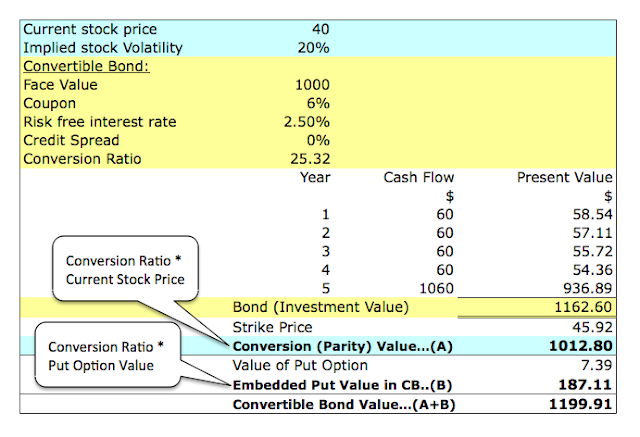Select the convertible bond total 1199.91
The image size is (640, 437).
pyautogui.click(x=580, y=404)
